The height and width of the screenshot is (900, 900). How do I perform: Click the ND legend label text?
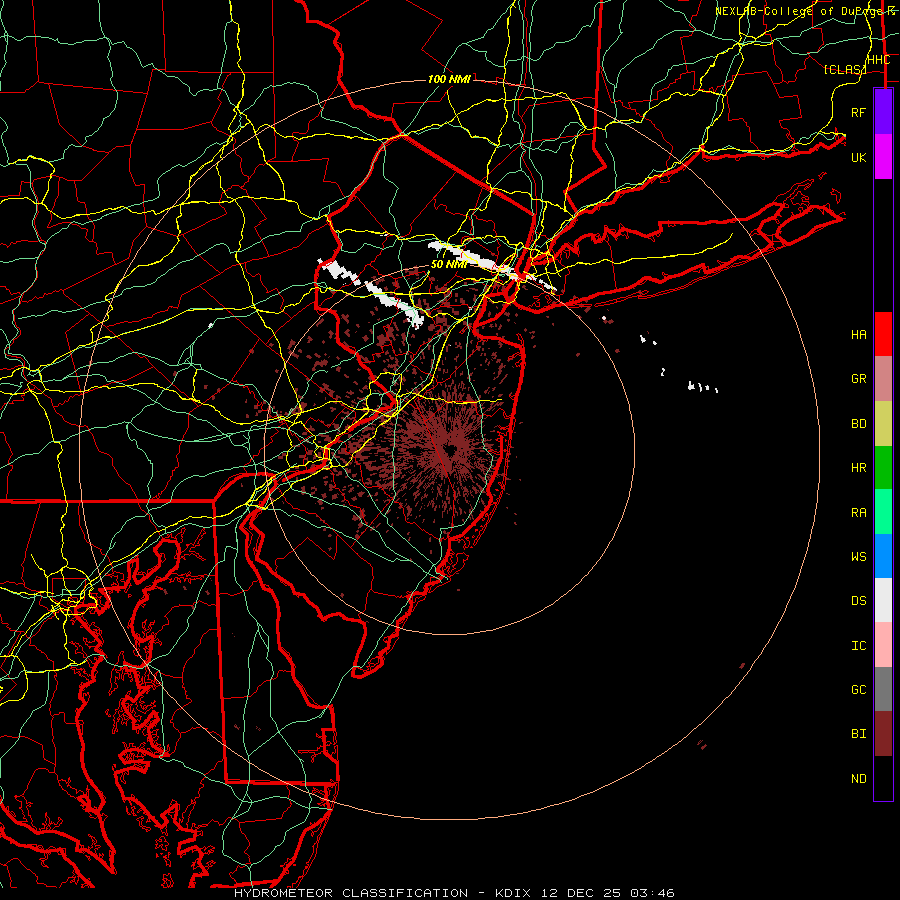[858, 779]
